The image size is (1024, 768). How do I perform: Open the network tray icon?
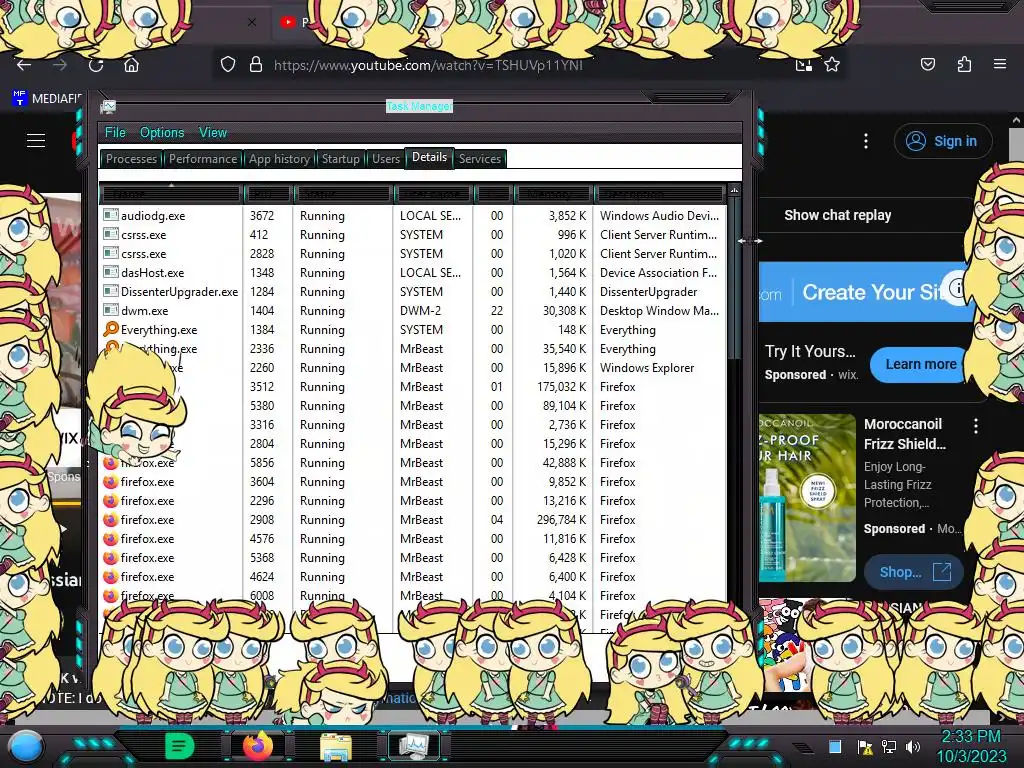(888, 747)
